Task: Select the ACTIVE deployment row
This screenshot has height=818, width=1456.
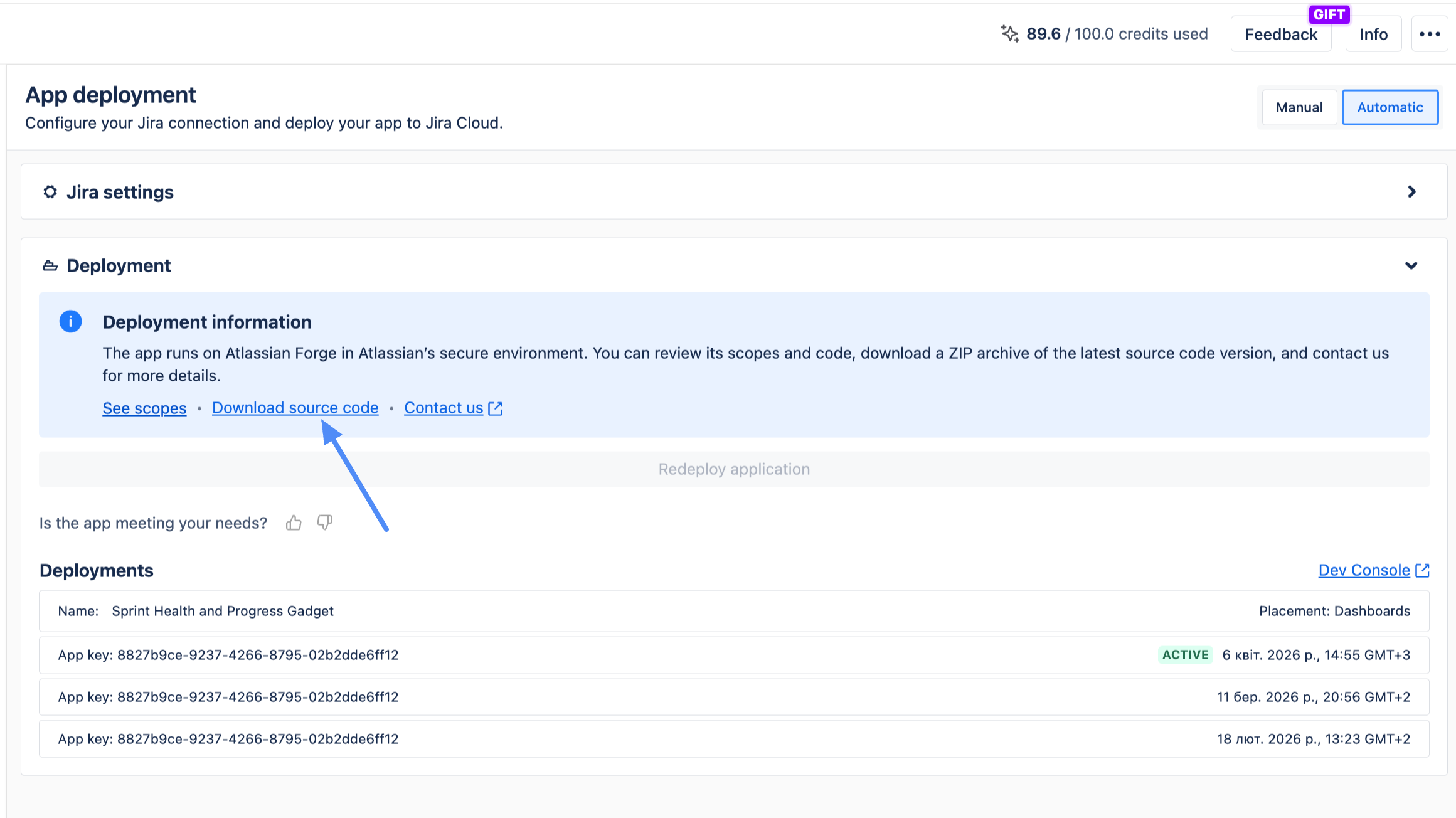Action: (734, 655)
